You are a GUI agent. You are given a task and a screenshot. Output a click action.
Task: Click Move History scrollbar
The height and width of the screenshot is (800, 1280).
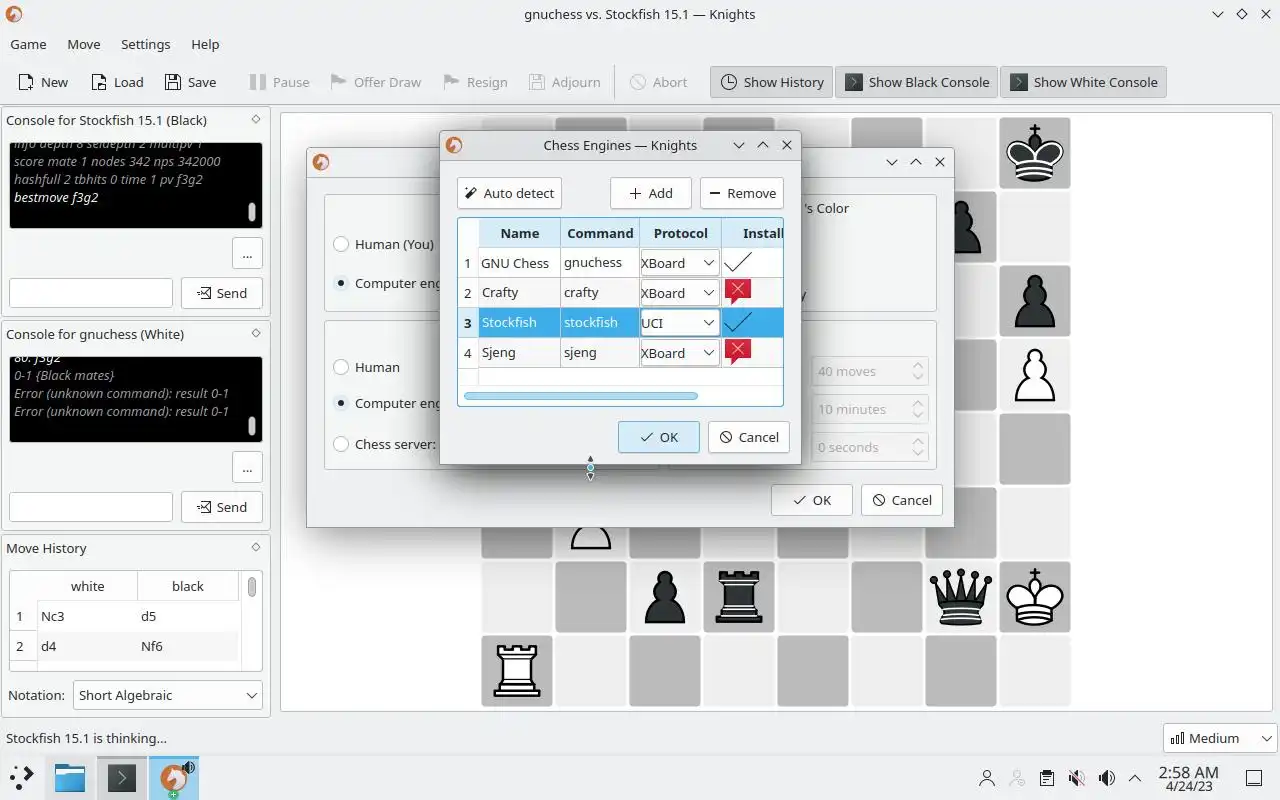click(252, 586)
